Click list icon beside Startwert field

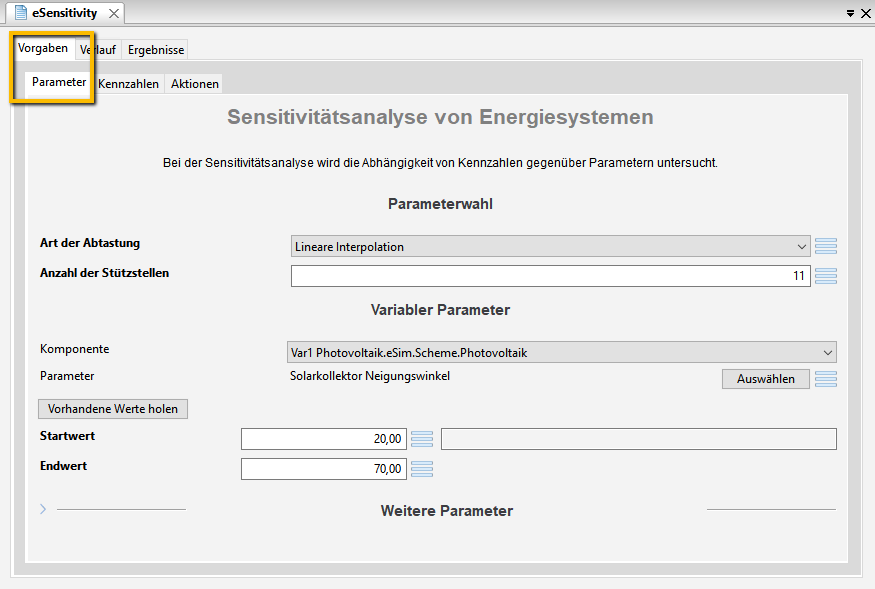pyautogui.click(x=422, y=439)
